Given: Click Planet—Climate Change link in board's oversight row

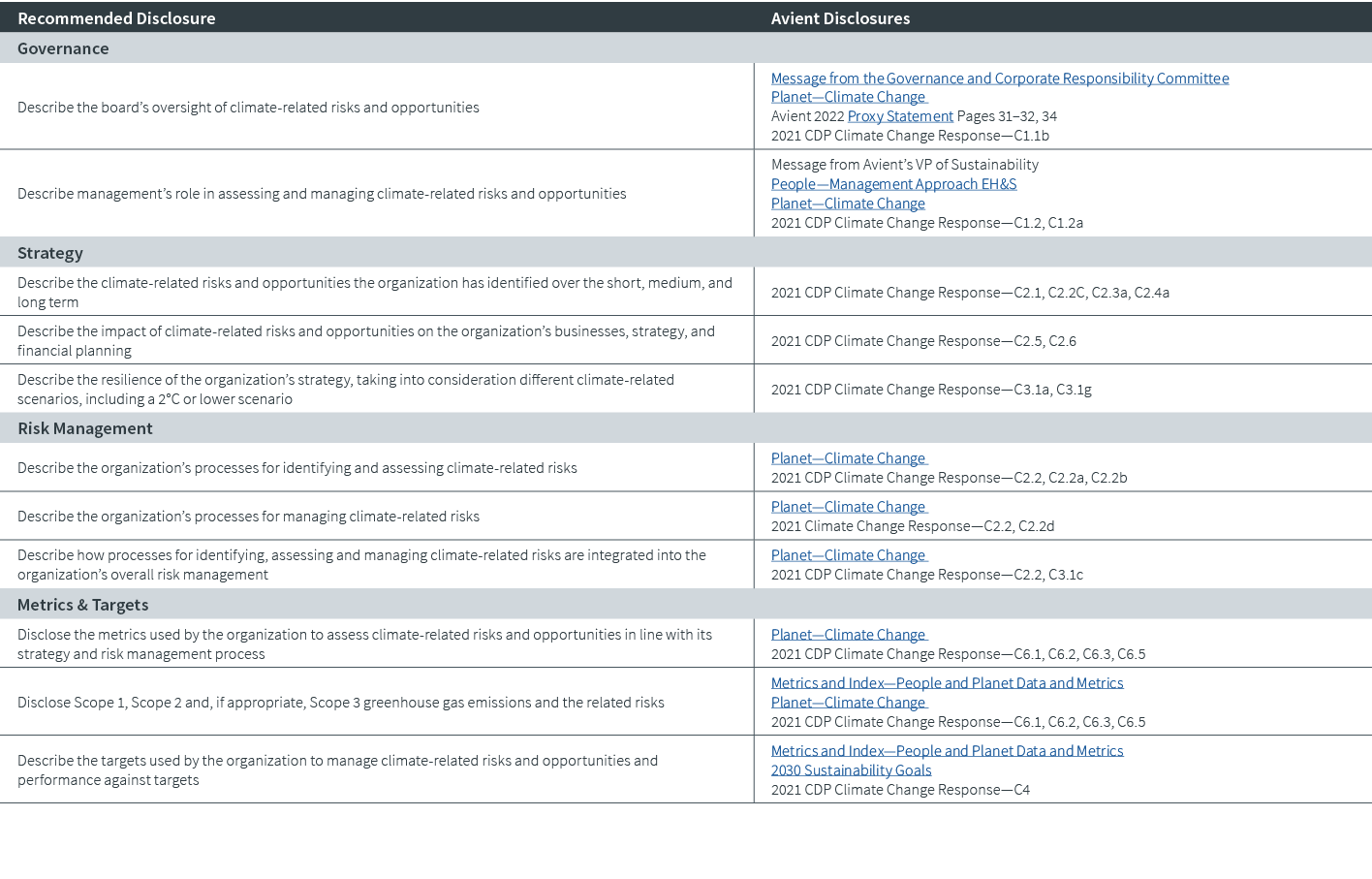Looking at the screenshot, I should (848, 97).
